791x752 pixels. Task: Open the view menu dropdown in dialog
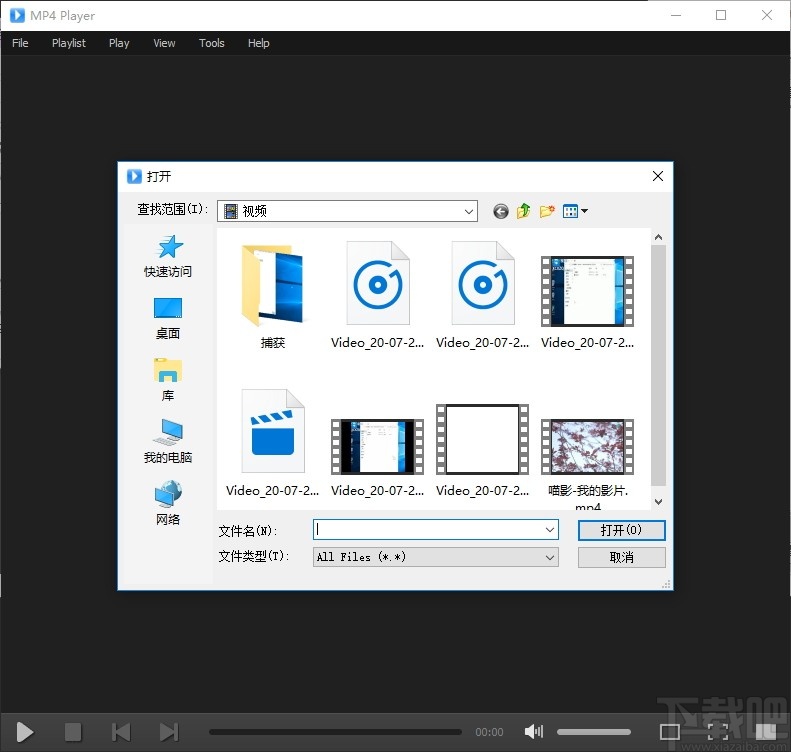(x=575, y=211)
